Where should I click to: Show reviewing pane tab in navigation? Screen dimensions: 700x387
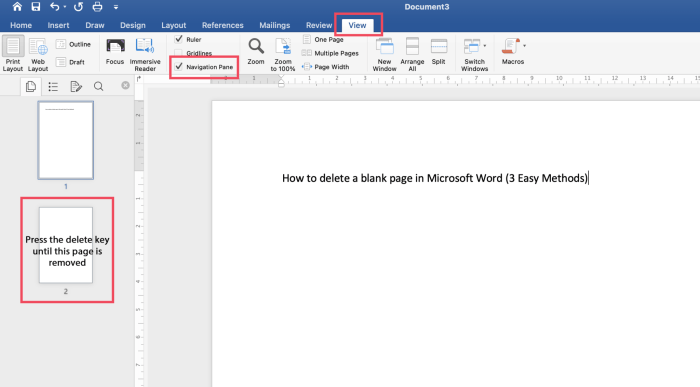pyautogui.click(x=76, y=87)
